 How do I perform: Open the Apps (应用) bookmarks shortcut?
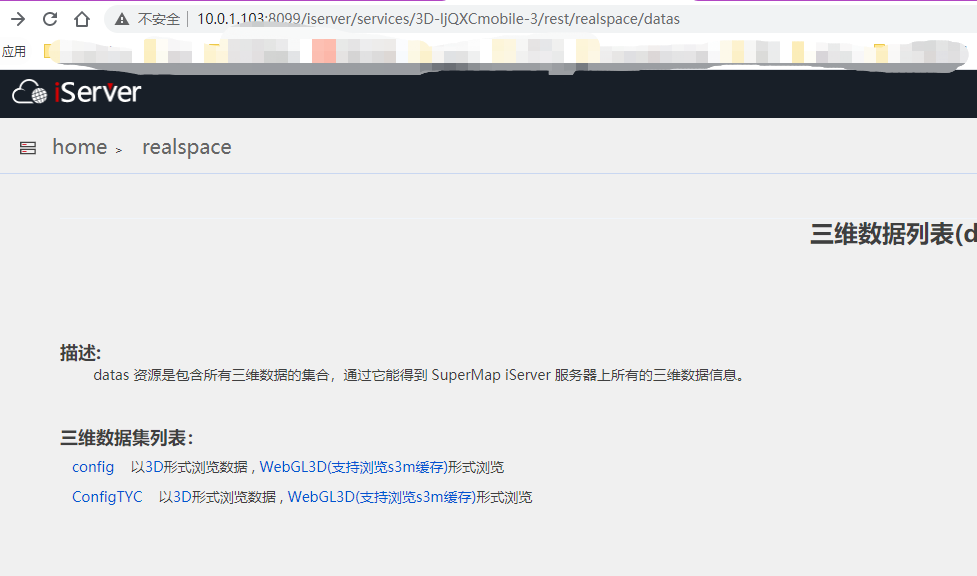[14, 51]
